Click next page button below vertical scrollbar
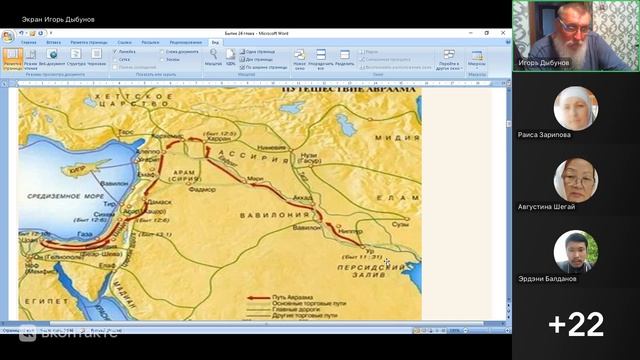The width and height of the screenshot is (640, 360). point(509,318)
